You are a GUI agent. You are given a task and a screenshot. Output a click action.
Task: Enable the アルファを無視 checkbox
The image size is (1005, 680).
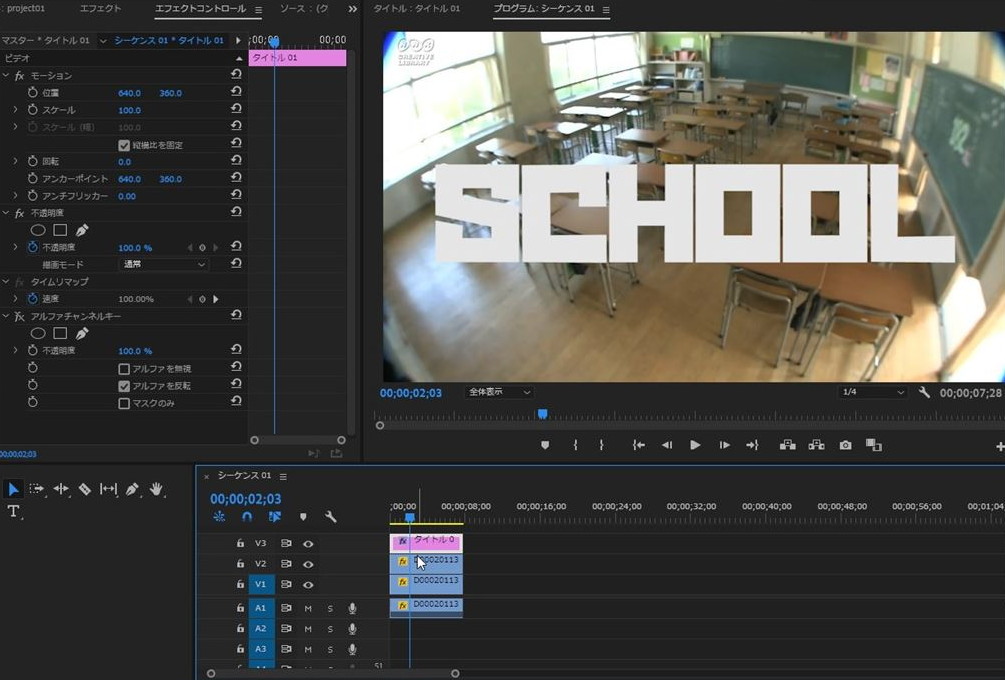124,369
